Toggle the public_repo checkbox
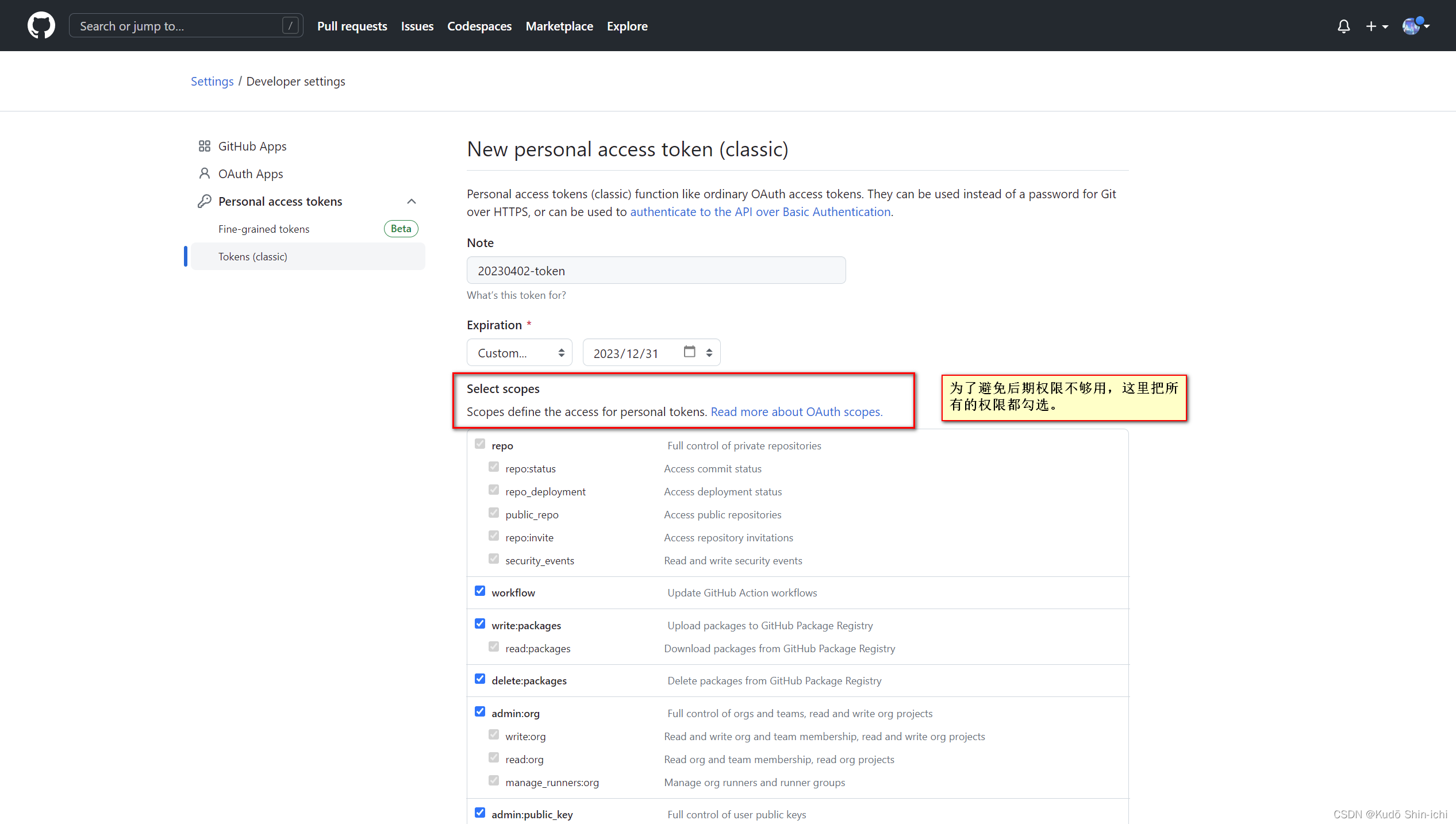The image size is (1456, 824). (x=494, y=513)
